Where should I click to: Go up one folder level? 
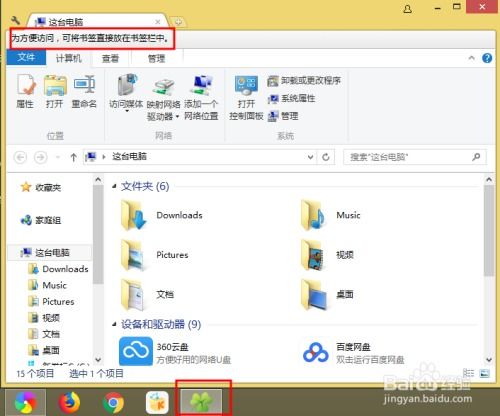point(74,157)
